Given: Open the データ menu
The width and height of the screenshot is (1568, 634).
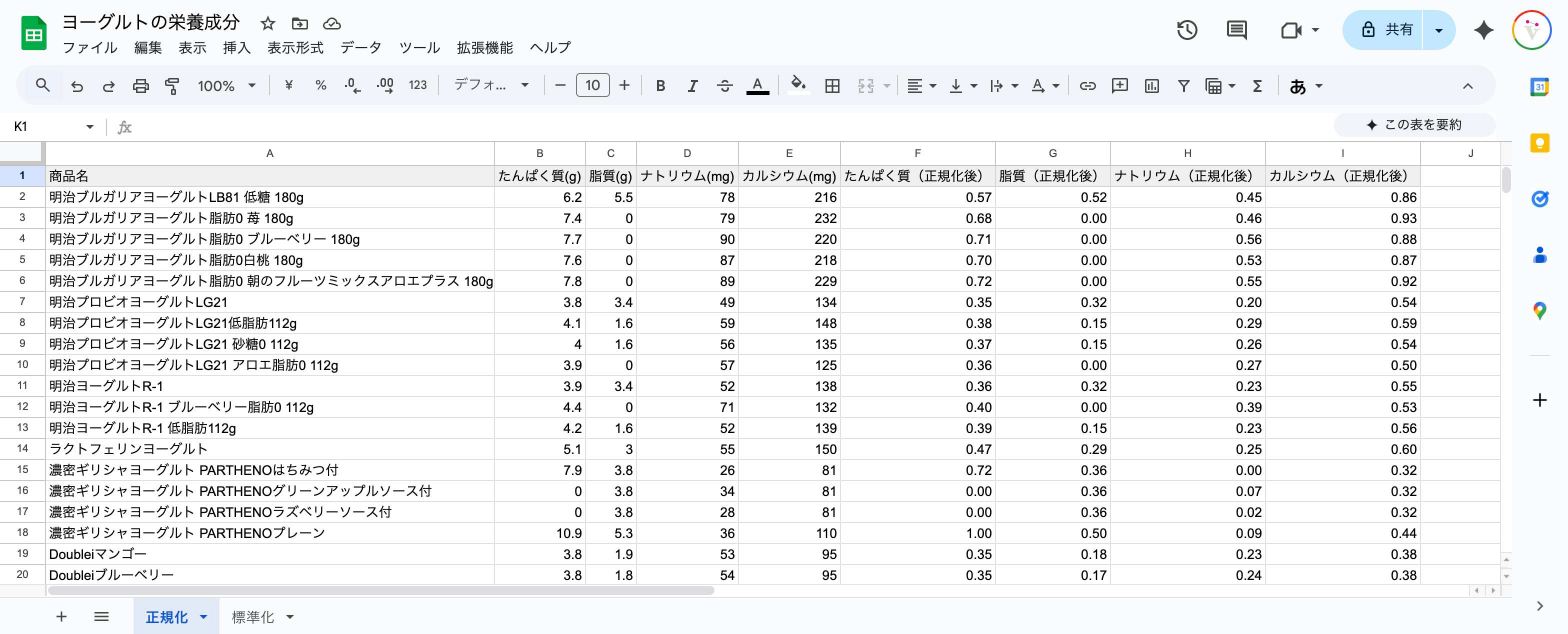Looking at the screenshot, I should coord(360,47).
